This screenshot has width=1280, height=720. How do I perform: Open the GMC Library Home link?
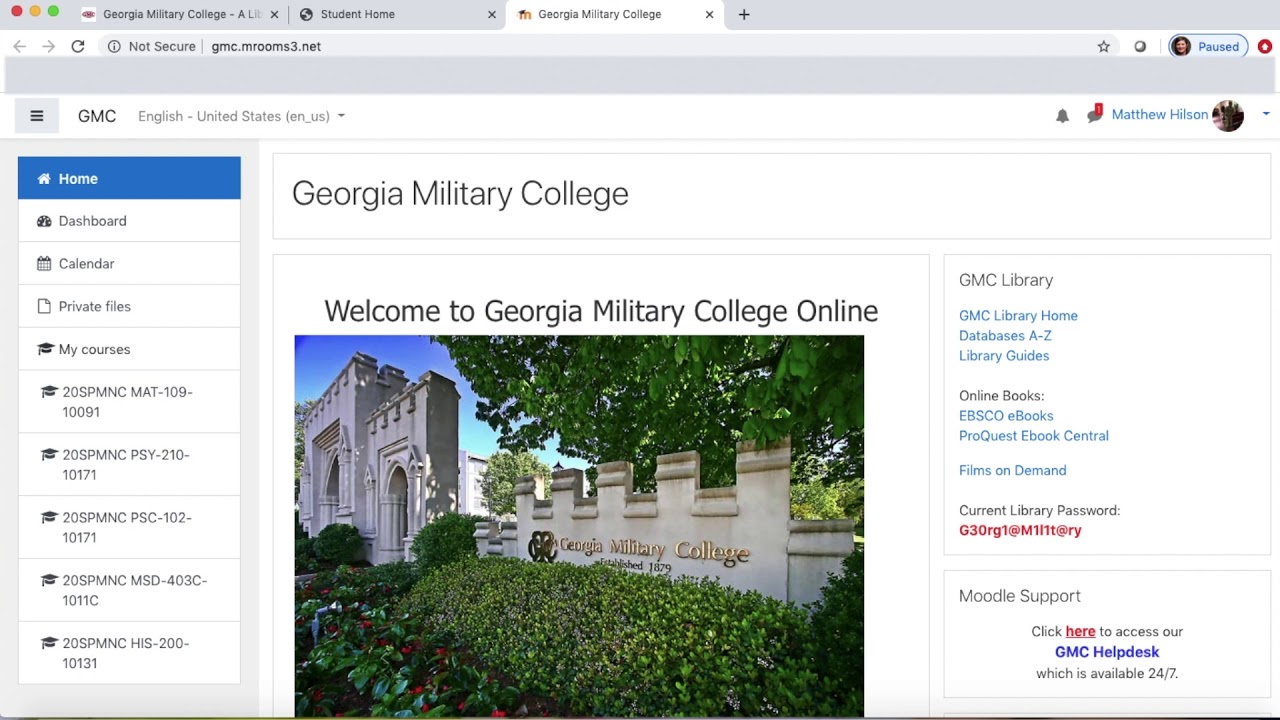tap(1018, 316)
